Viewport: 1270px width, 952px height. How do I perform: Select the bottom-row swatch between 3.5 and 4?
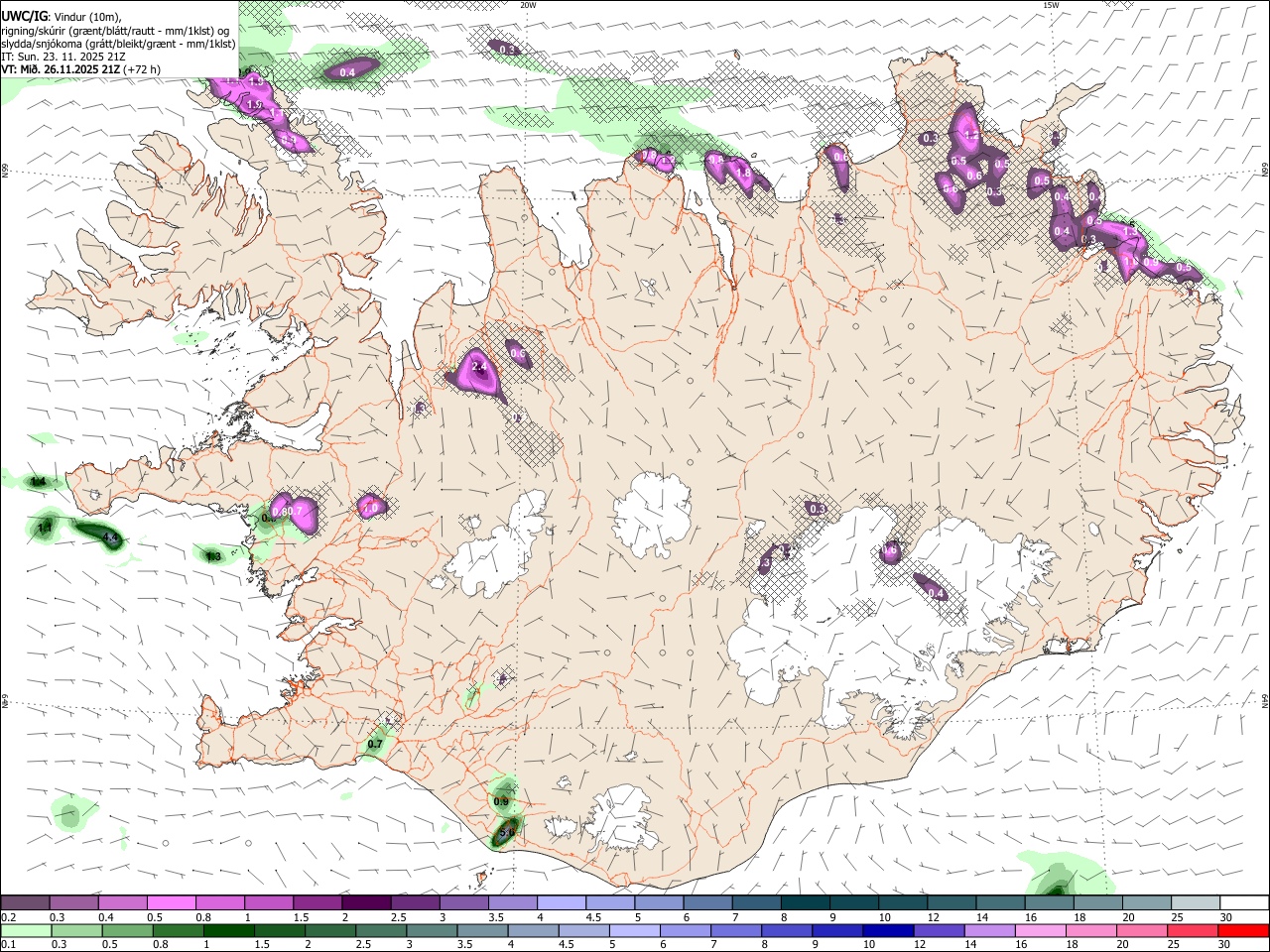(x=482, y=930)
